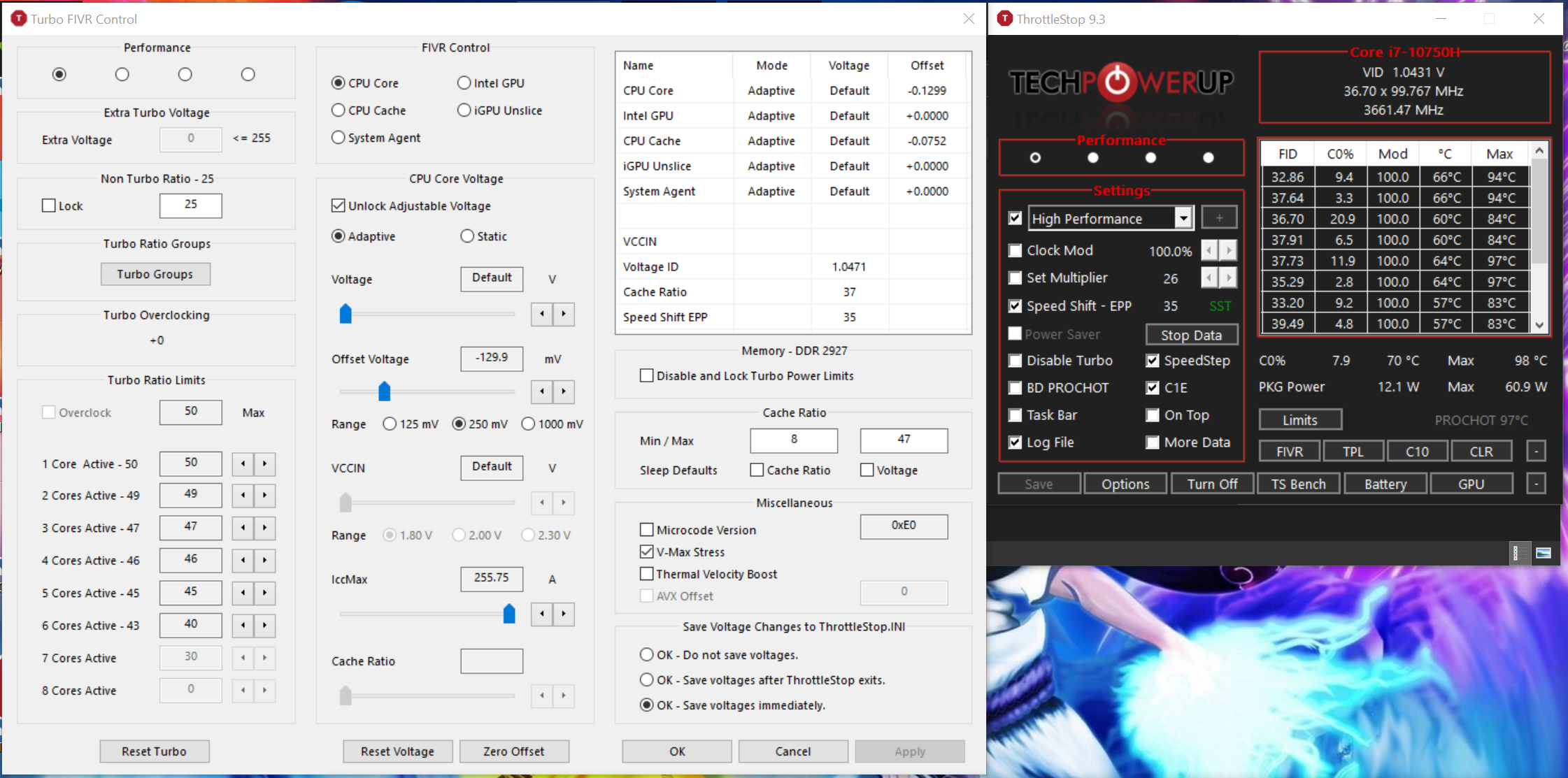
Task: Choose the 1000 mV offset range
Action: tap(528, 424)
